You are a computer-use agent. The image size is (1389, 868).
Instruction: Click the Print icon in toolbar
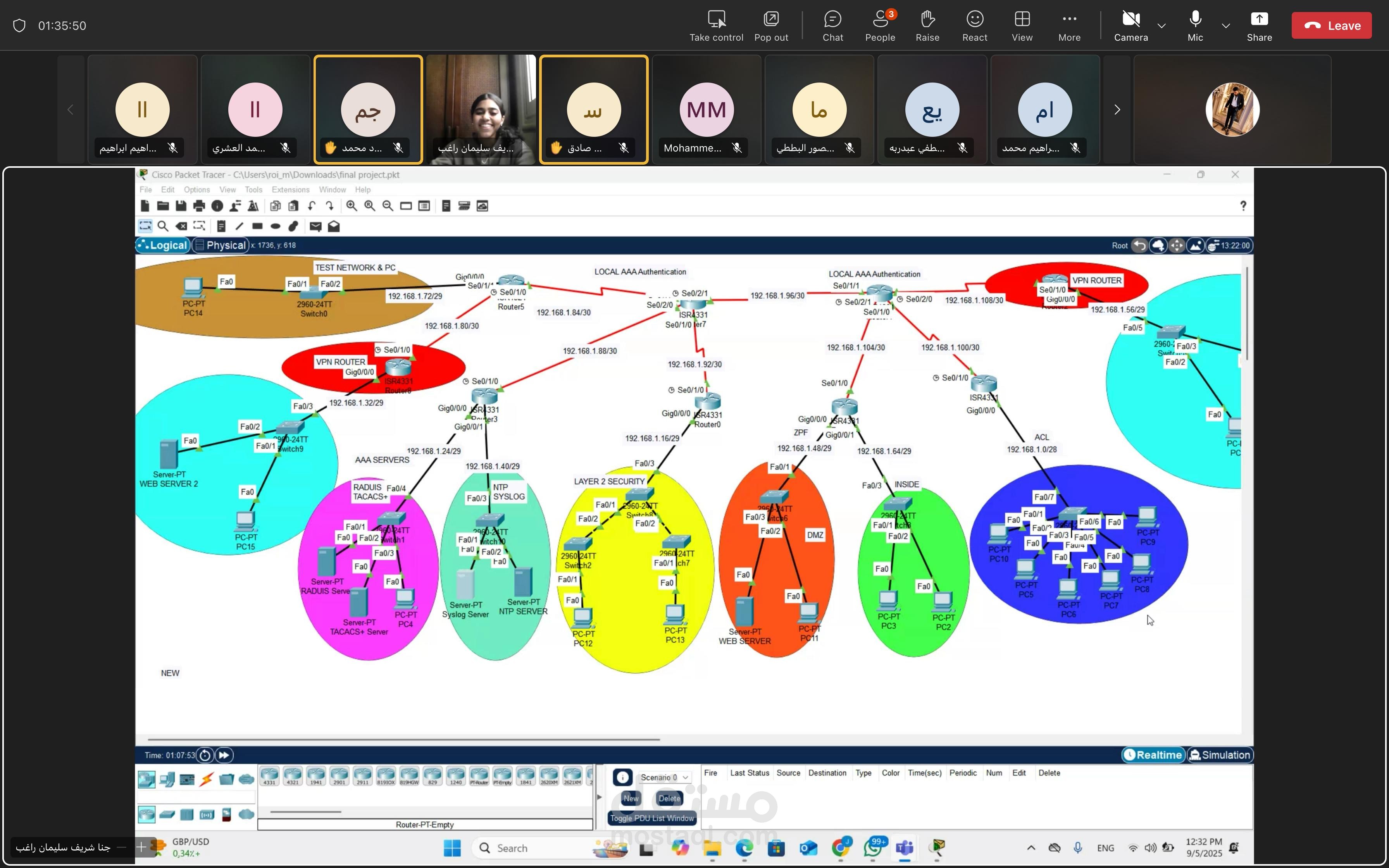[x=198, y=206]
